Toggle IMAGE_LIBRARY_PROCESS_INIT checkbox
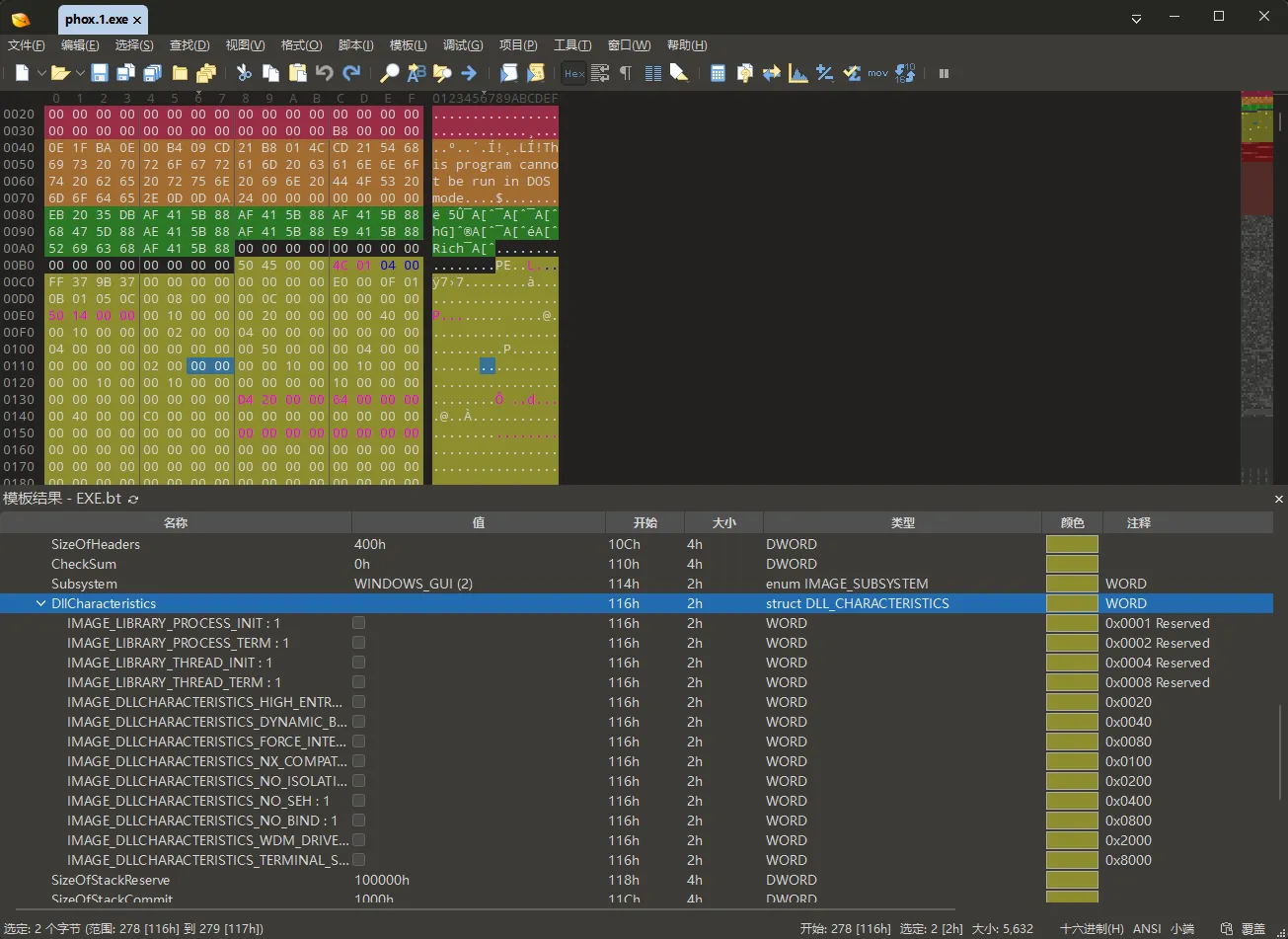The width and height of the screenshot is (1288, 939). tap(358, 623)
